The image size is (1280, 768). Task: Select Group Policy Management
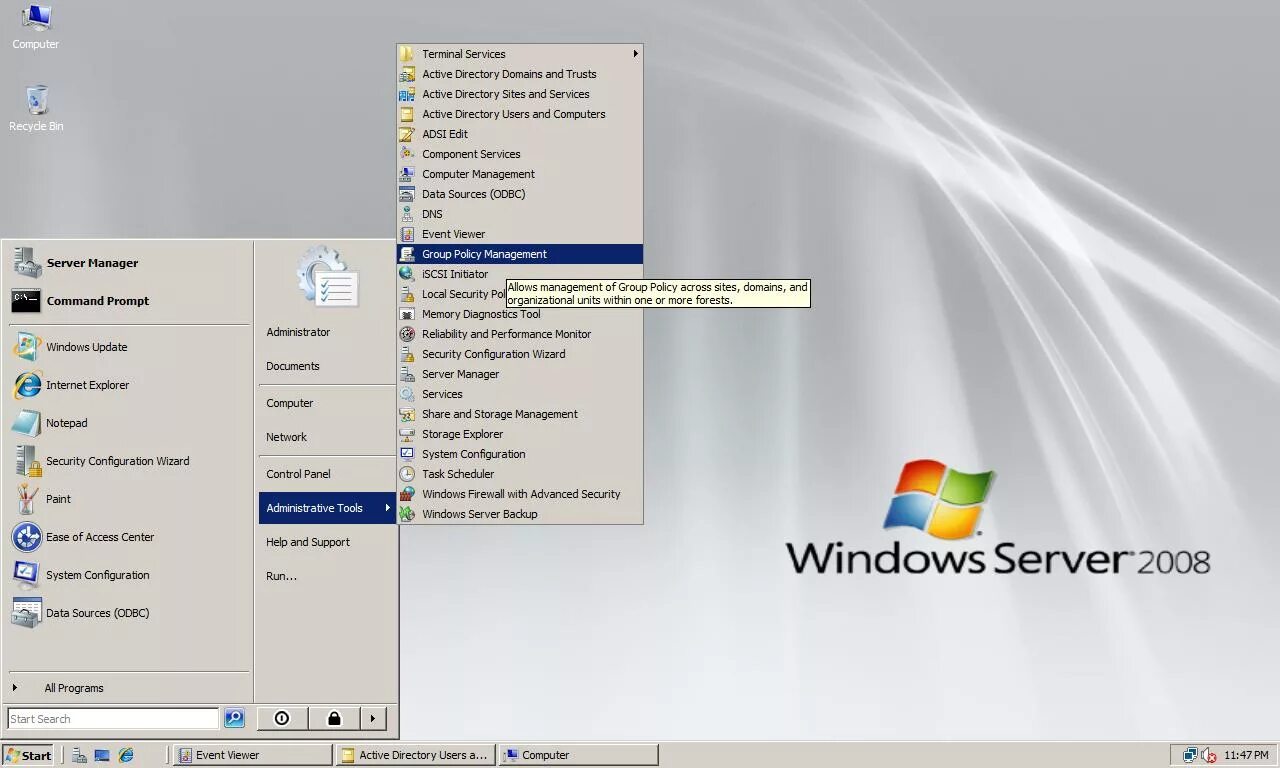484,254
